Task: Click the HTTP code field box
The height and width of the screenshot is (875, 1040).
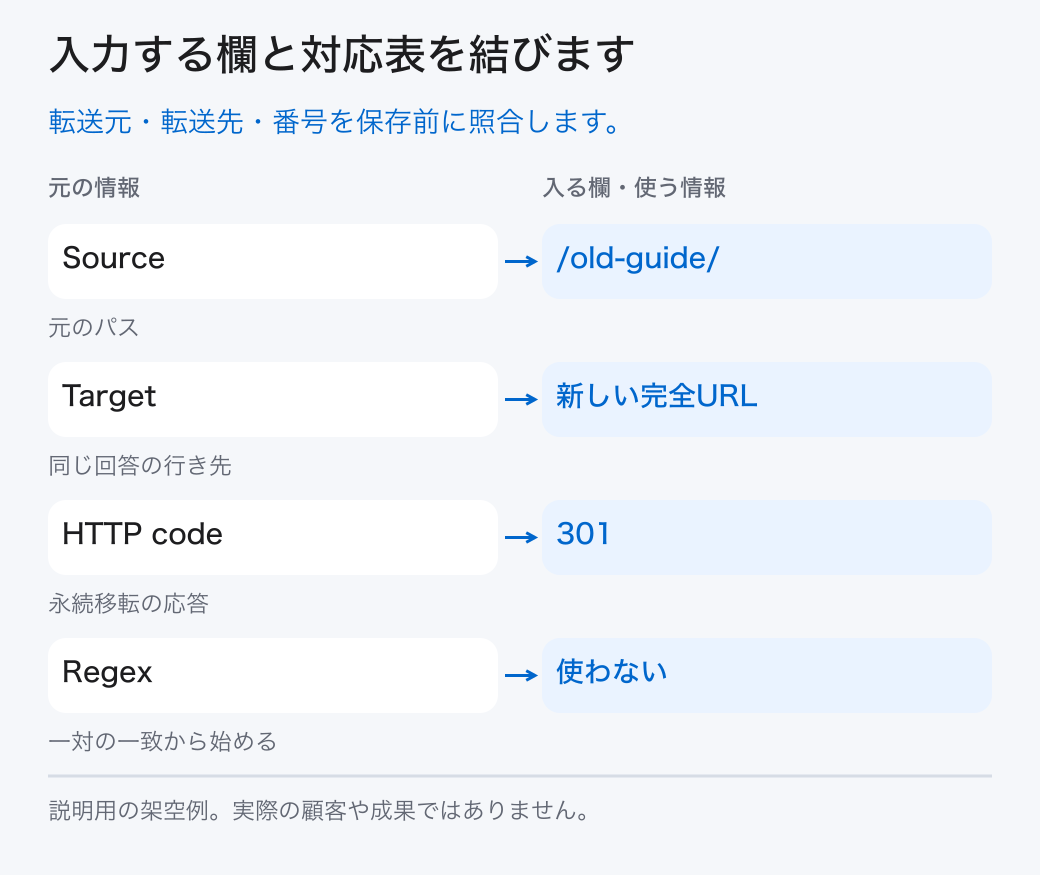Action: 273,537
